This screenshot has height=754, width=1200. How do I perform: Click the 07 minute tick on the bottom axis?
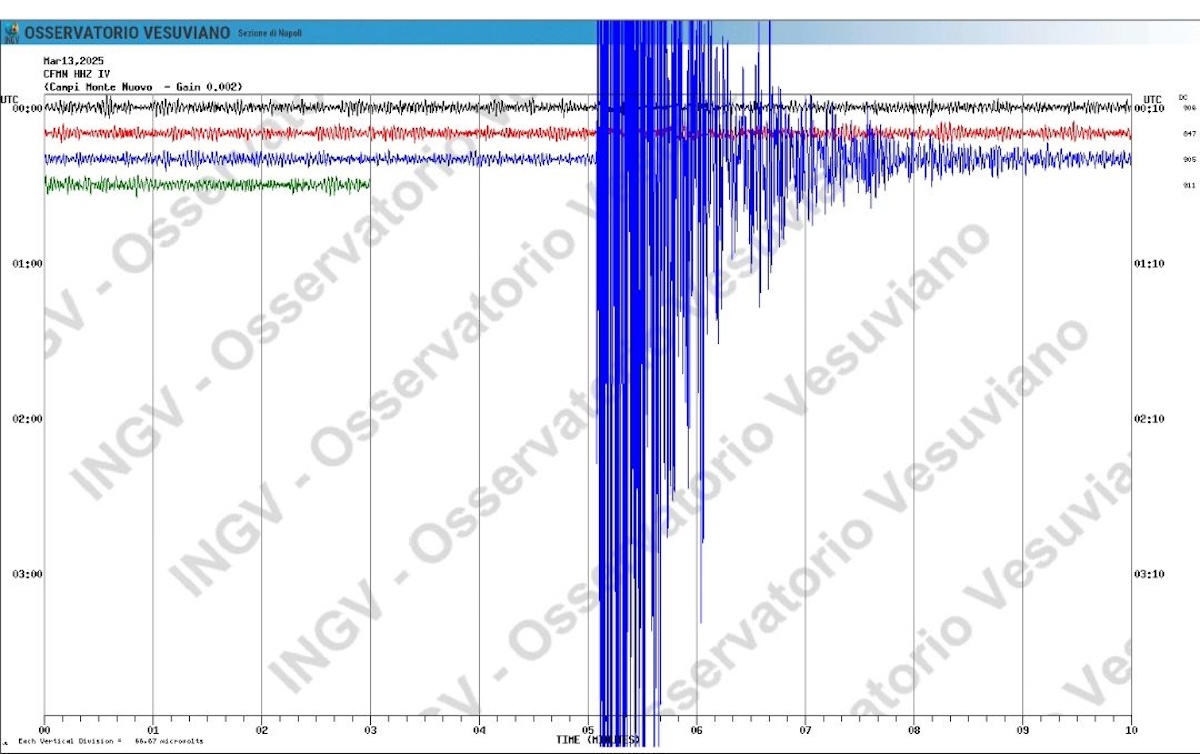[x=805, y=730]
